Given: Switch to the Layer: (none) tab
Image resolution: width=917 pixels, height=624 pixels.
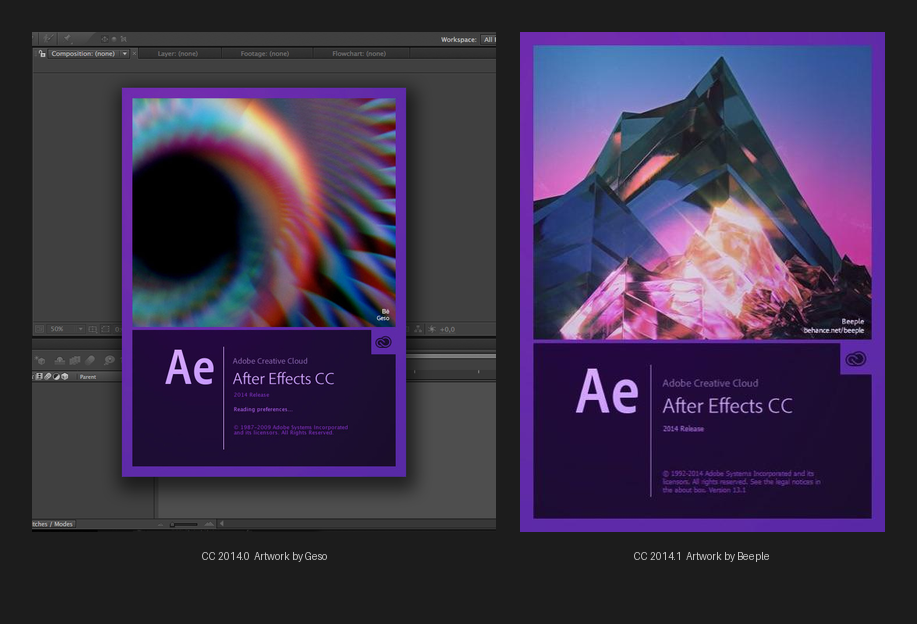Looking at the screenshot, I should point(178,54).
